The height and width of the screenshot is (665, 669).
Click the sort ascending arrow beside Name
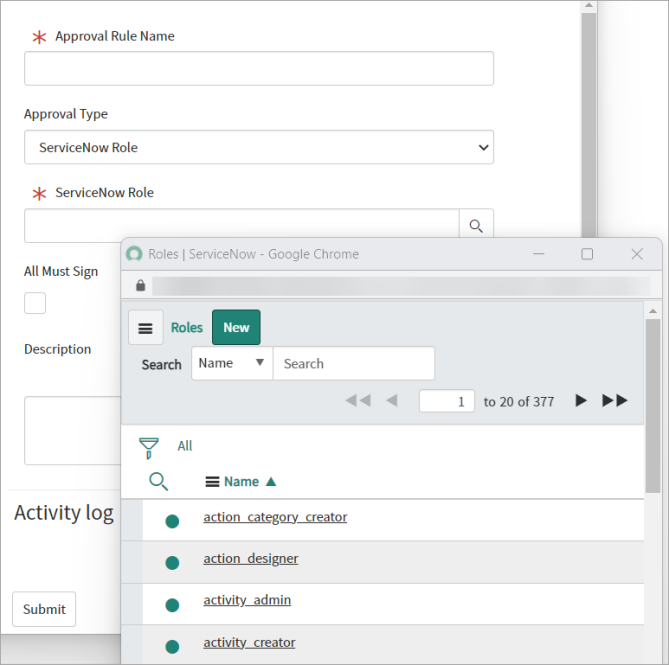271,482
